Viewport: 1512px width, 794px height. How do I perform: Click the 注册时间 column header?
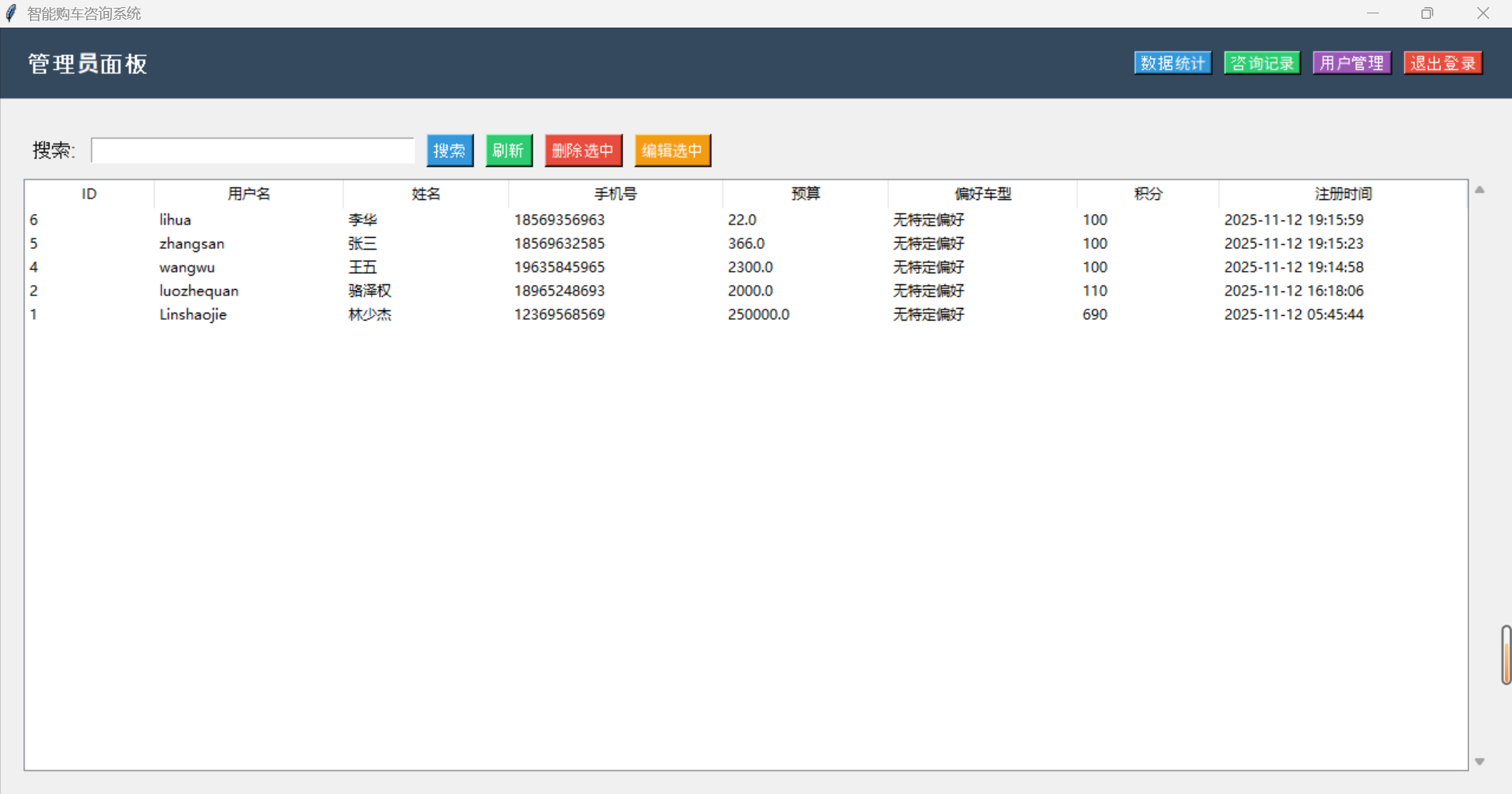click(1343, 194)
